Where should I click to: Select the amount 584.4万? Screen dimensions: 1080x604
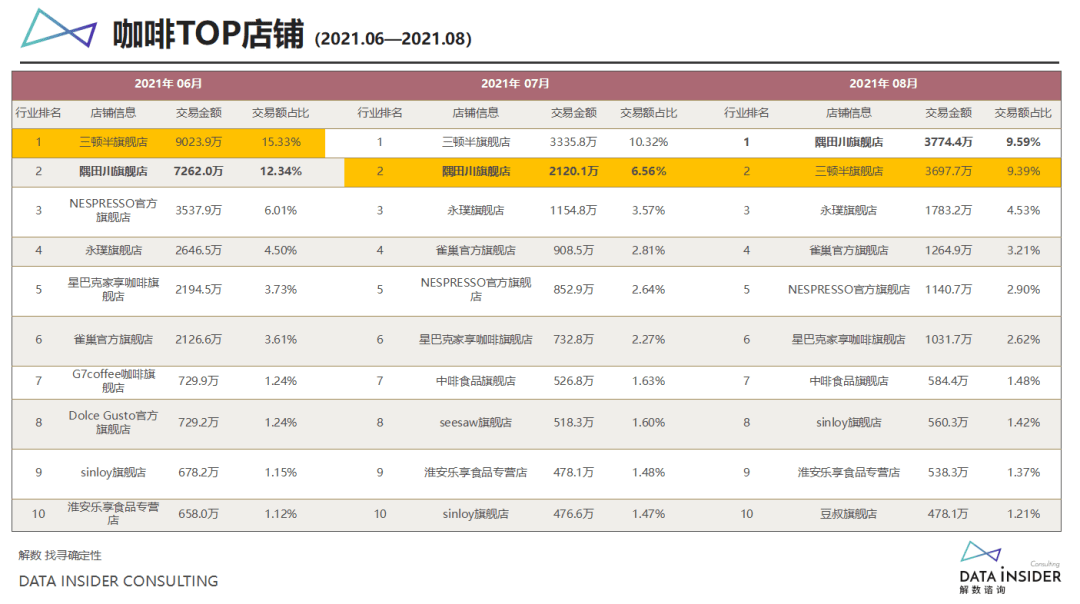[948, 381]
